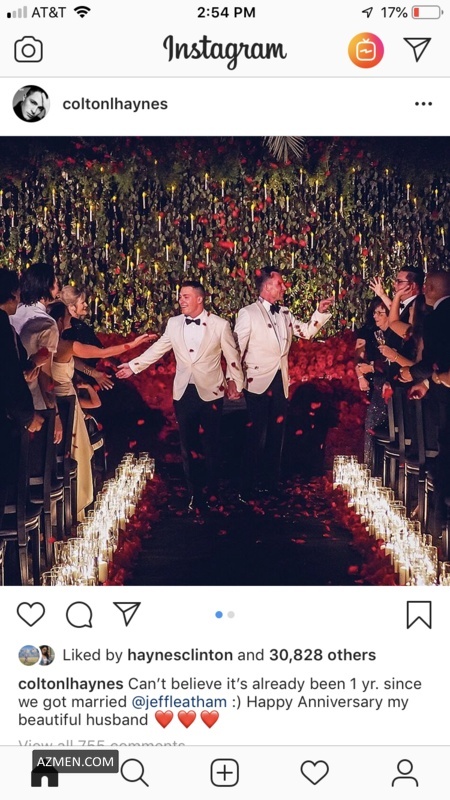
Task: Expand View all comments link
Action: click(102, 743)
